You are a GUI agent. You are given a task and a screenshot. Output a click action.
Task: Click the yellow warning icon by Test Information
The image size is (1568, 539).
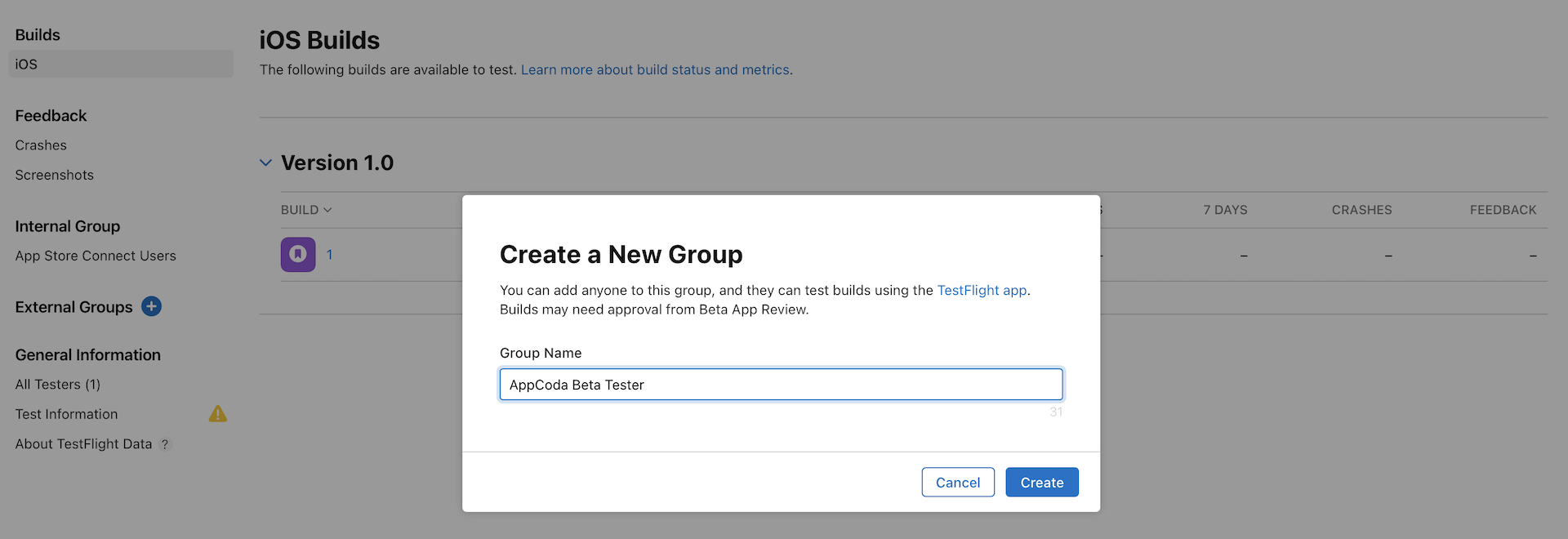[218, 414]
